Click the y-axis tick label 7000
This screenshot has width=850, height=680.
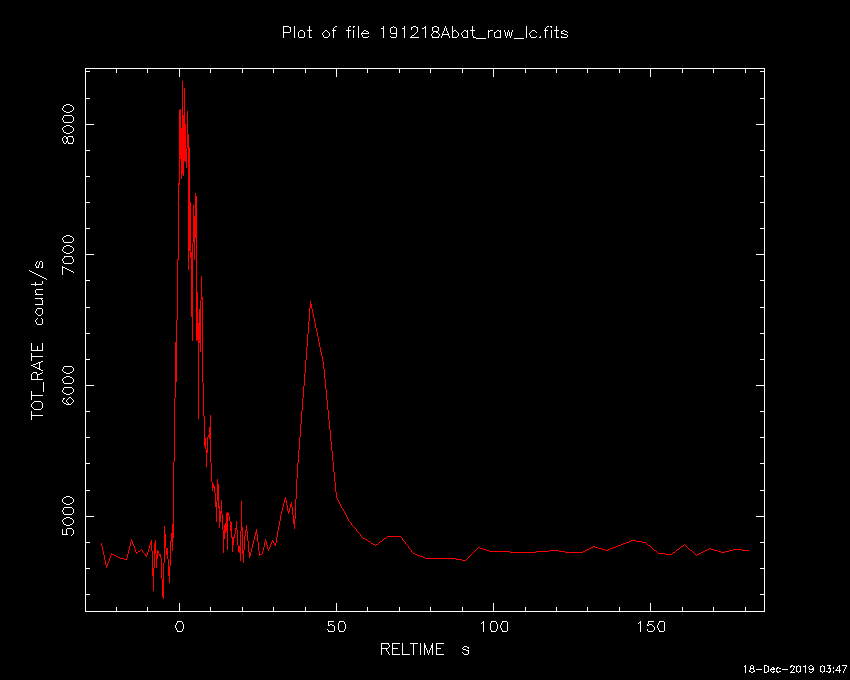tap(69, 254)
